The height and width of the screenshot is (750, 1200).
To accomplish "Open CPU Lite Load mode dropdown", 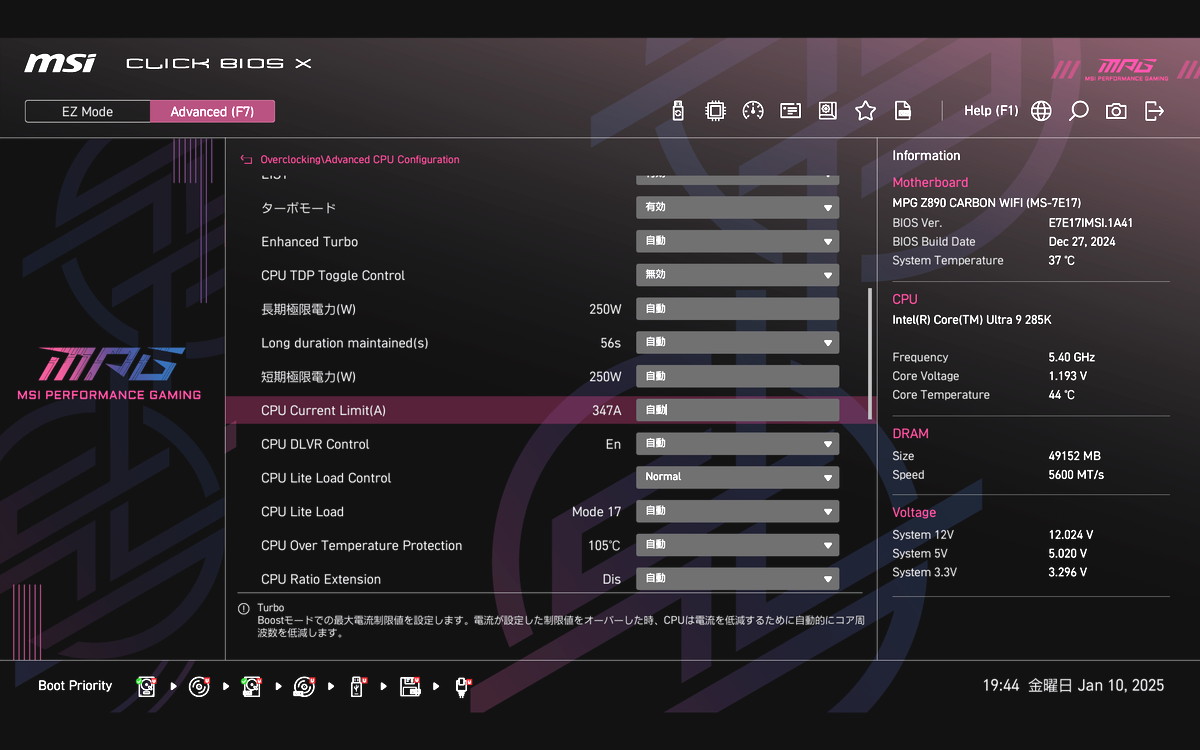I will pos(738,512).
